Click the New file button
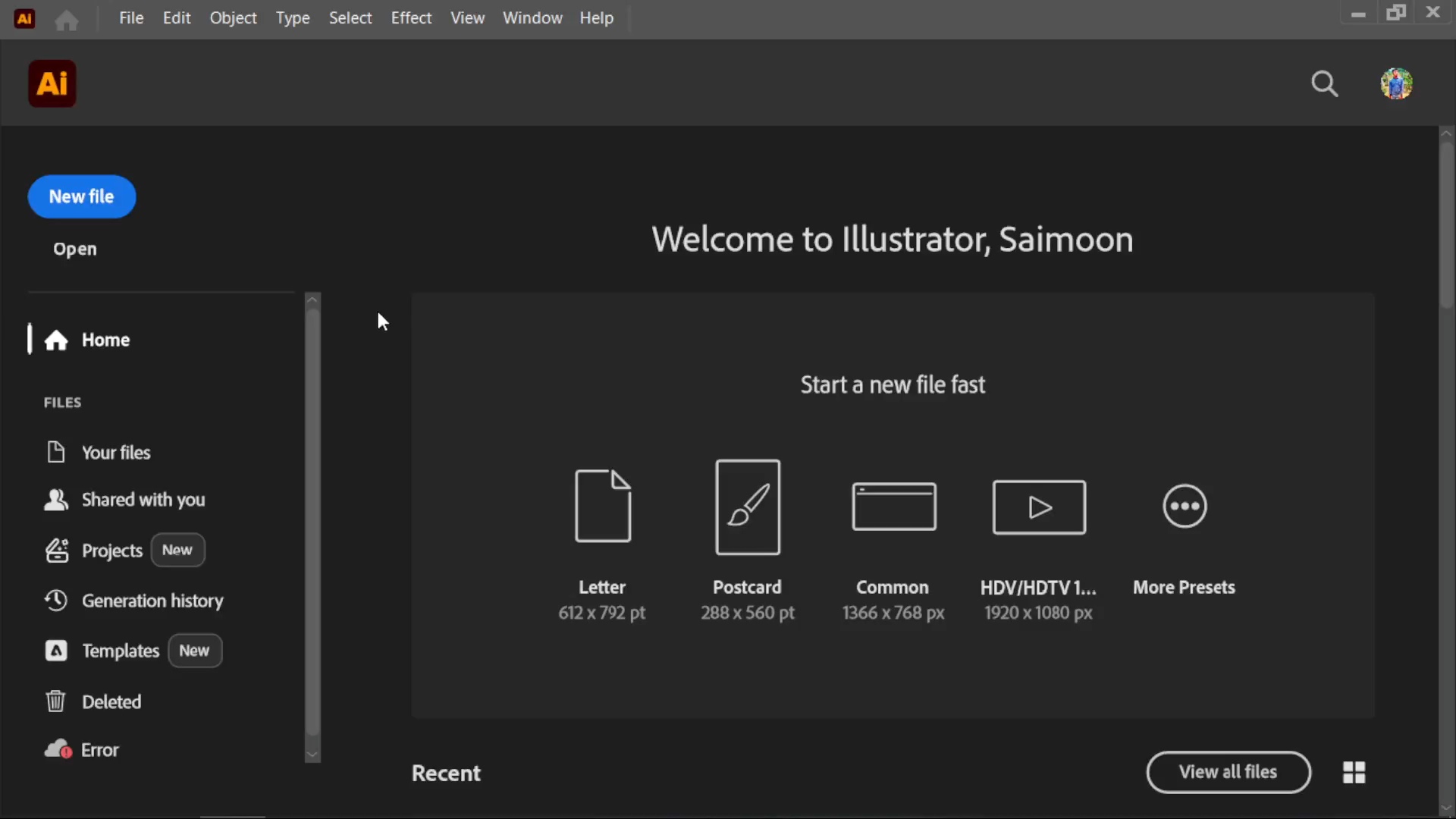Screen dimensions: 1456x819 82,197
